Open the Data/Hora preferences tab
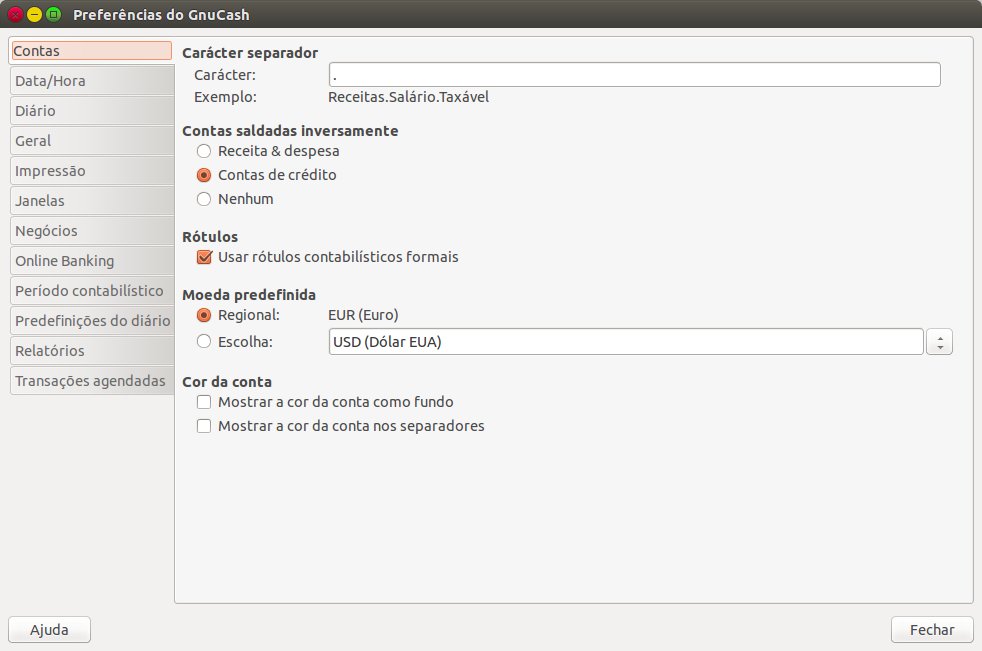The height and width of the screenshot is (651, 982). [90, 81]
